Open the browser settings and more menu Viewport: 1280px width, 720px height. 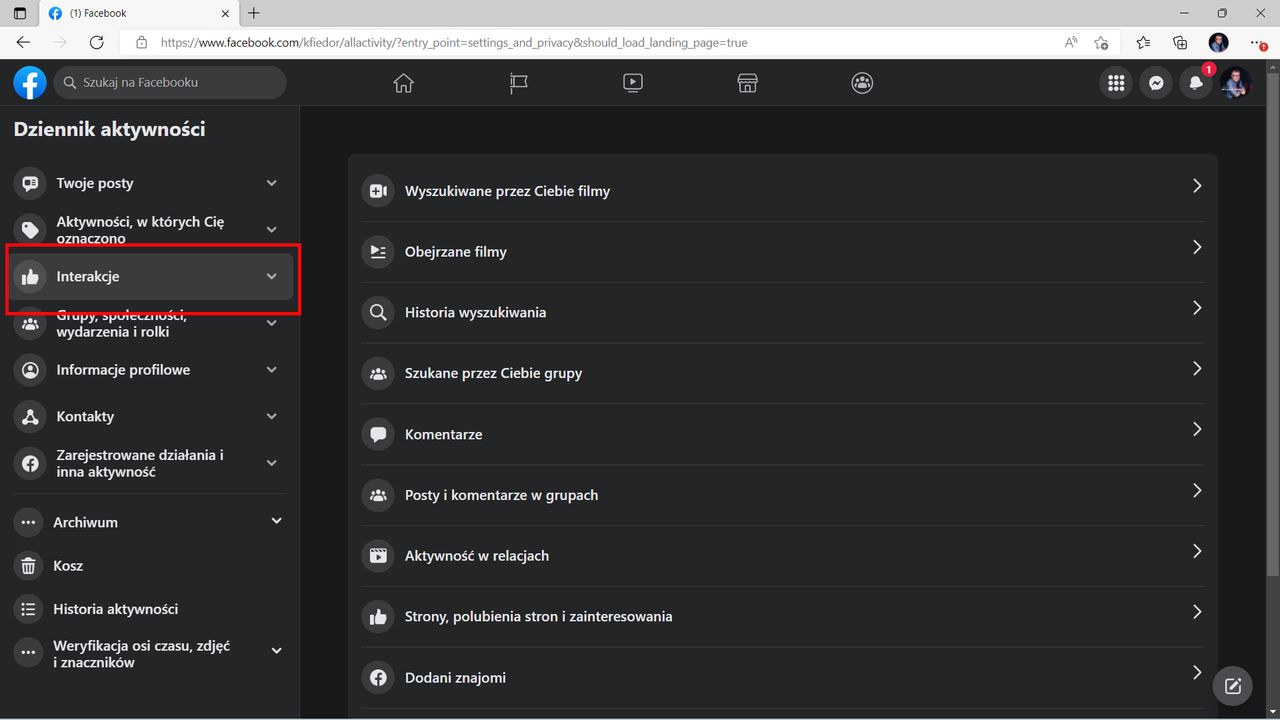coord(1258,42)
